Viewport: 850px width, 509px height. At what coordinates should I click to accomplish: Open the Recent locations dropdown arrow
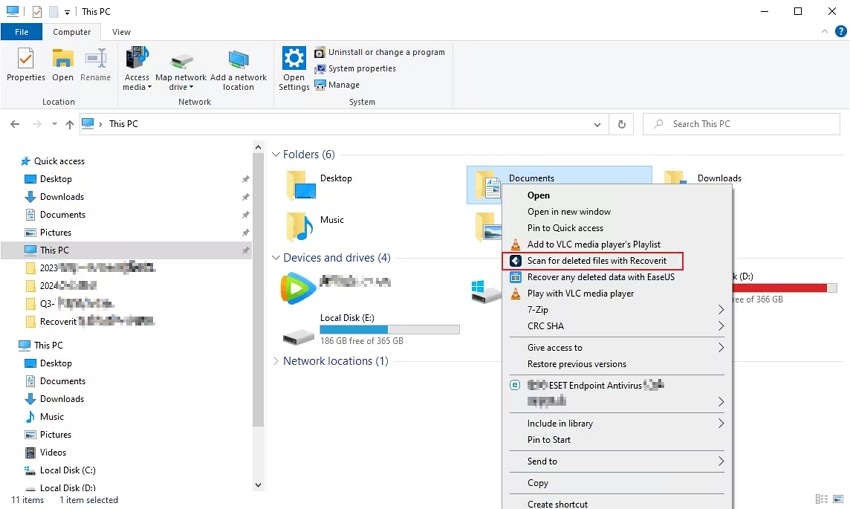(x=54, y=124)
